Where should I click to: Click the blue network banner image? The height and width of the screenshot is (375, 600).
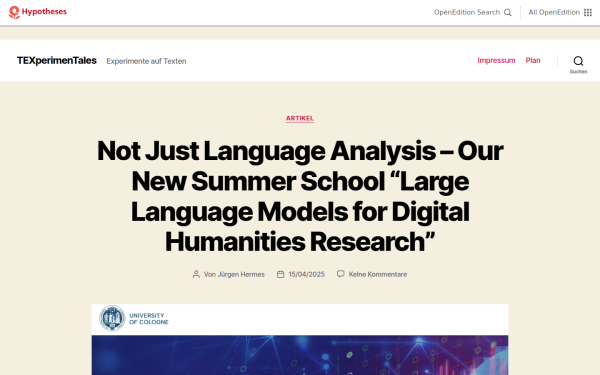pos(300,355)
